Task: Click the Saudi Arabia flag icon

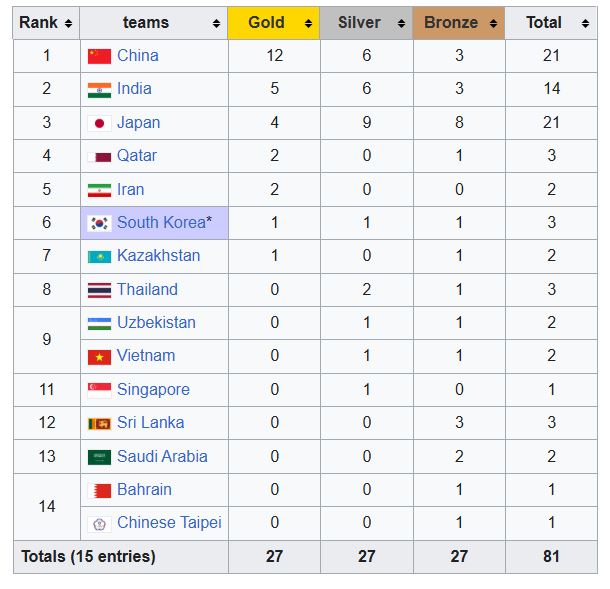Action: 99,458
